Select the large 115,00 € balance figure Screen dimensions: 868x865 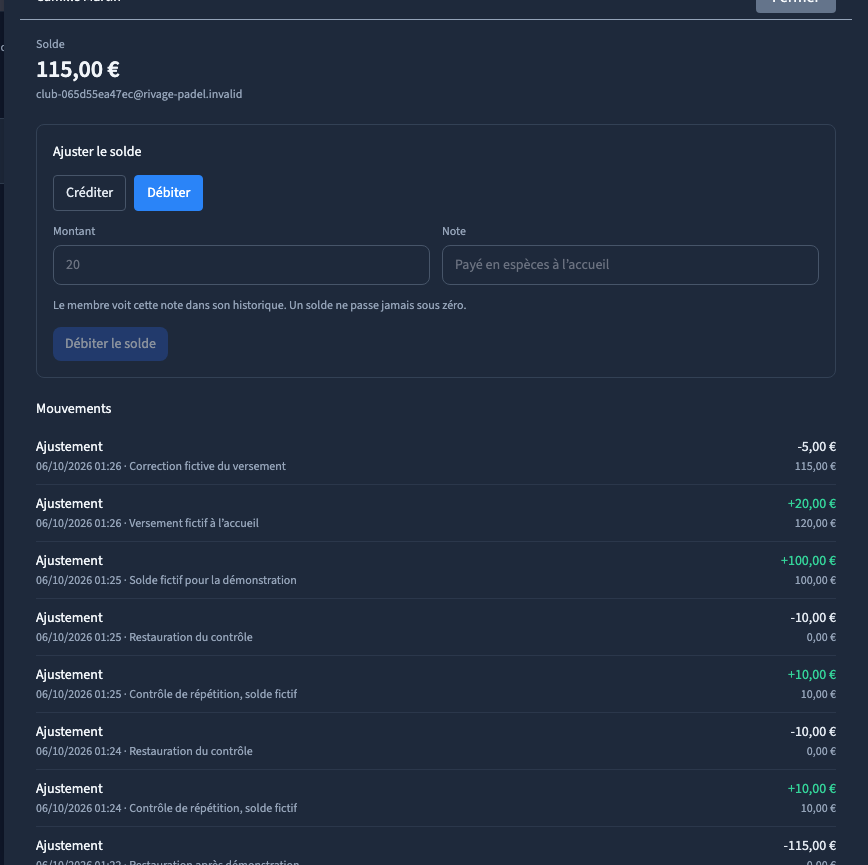point(78,70)
